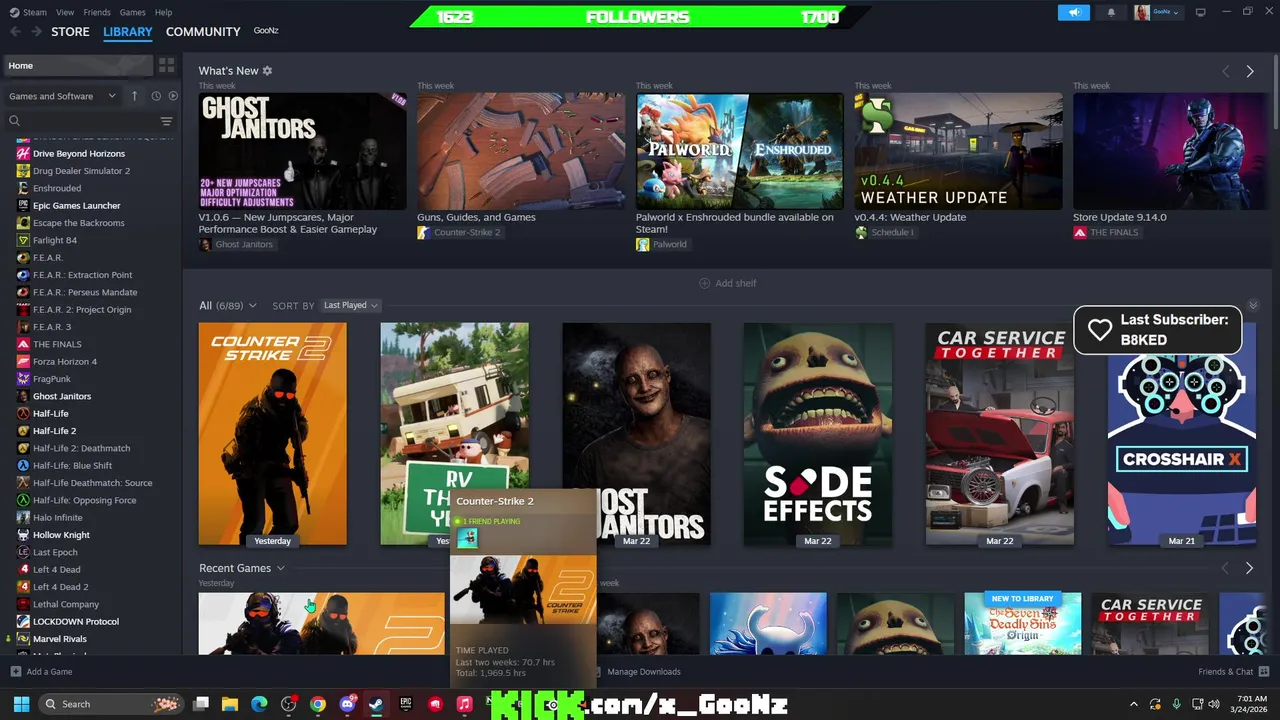
Task: Click the heart icon on subscriber overlay
Action: (x=1099, y=331)
